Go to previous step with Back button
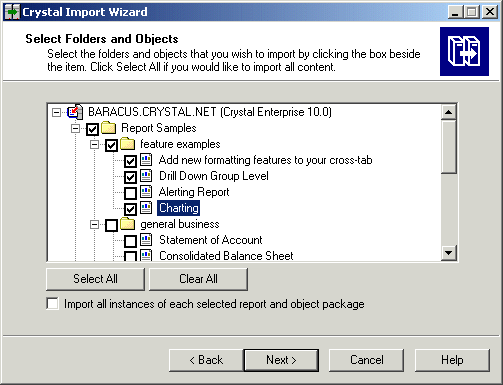 coord(206,360)
